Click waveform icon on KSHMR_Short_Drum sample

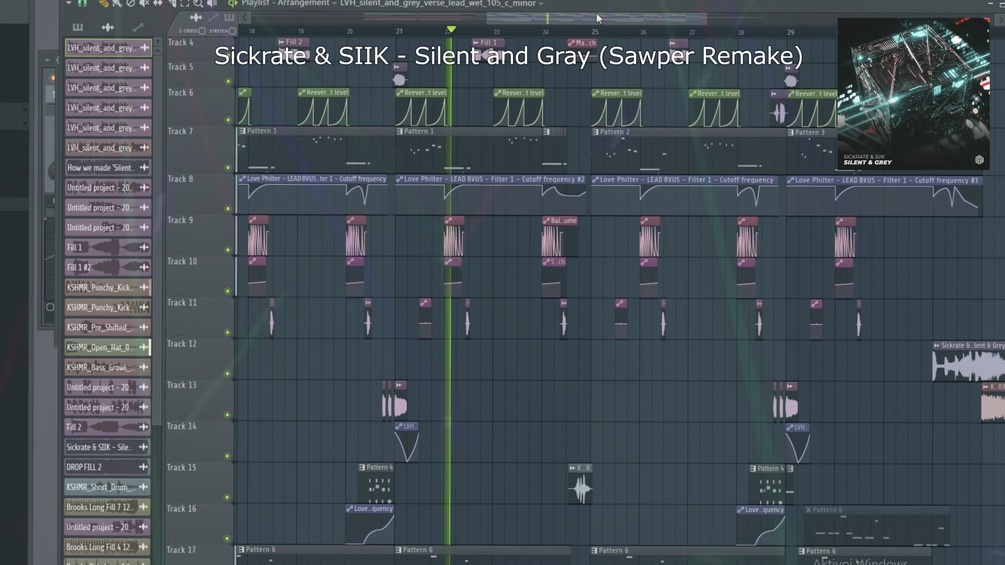tap(144, 487)
